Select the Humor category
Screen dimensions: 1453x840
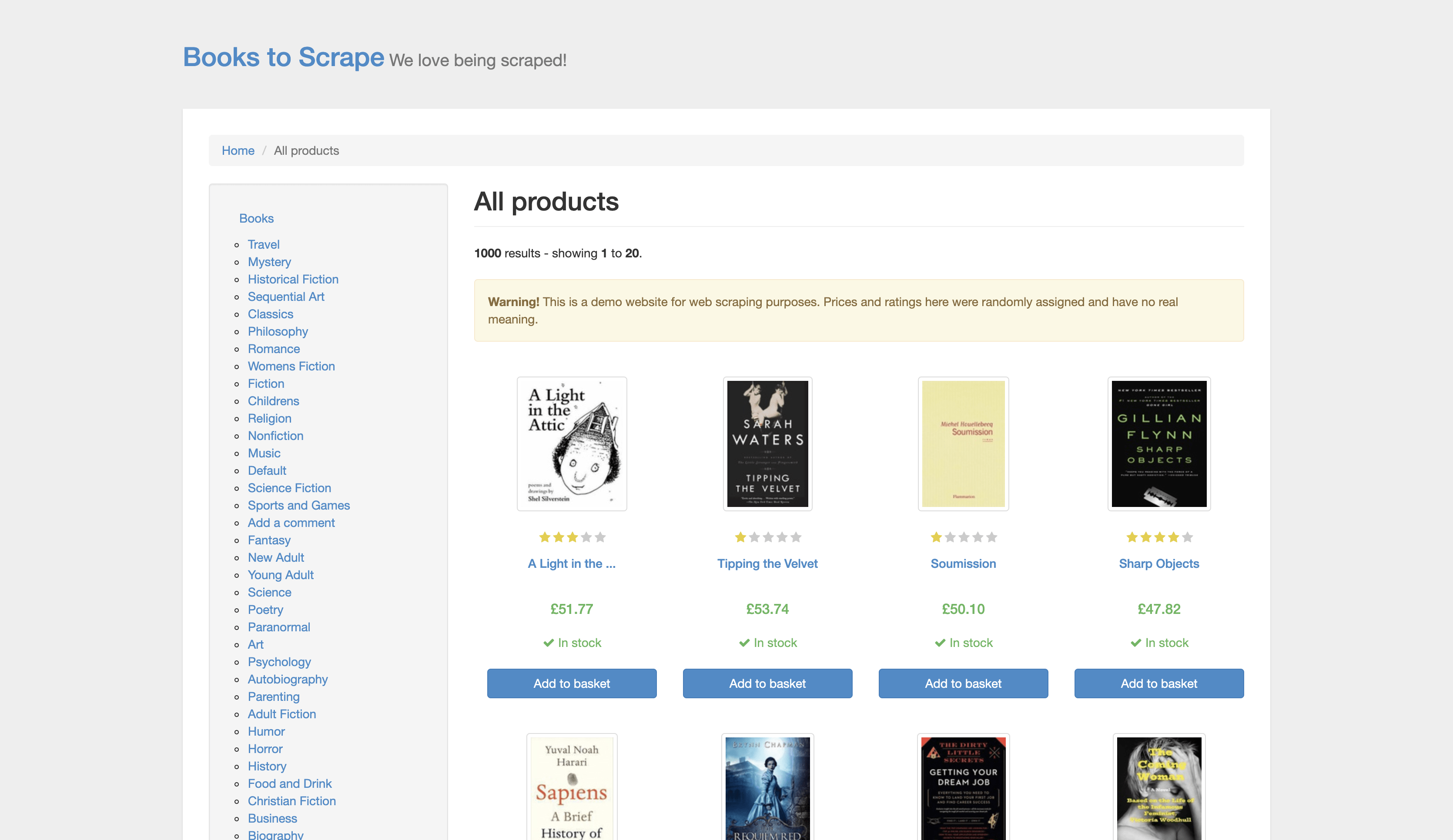pos(266,731)
